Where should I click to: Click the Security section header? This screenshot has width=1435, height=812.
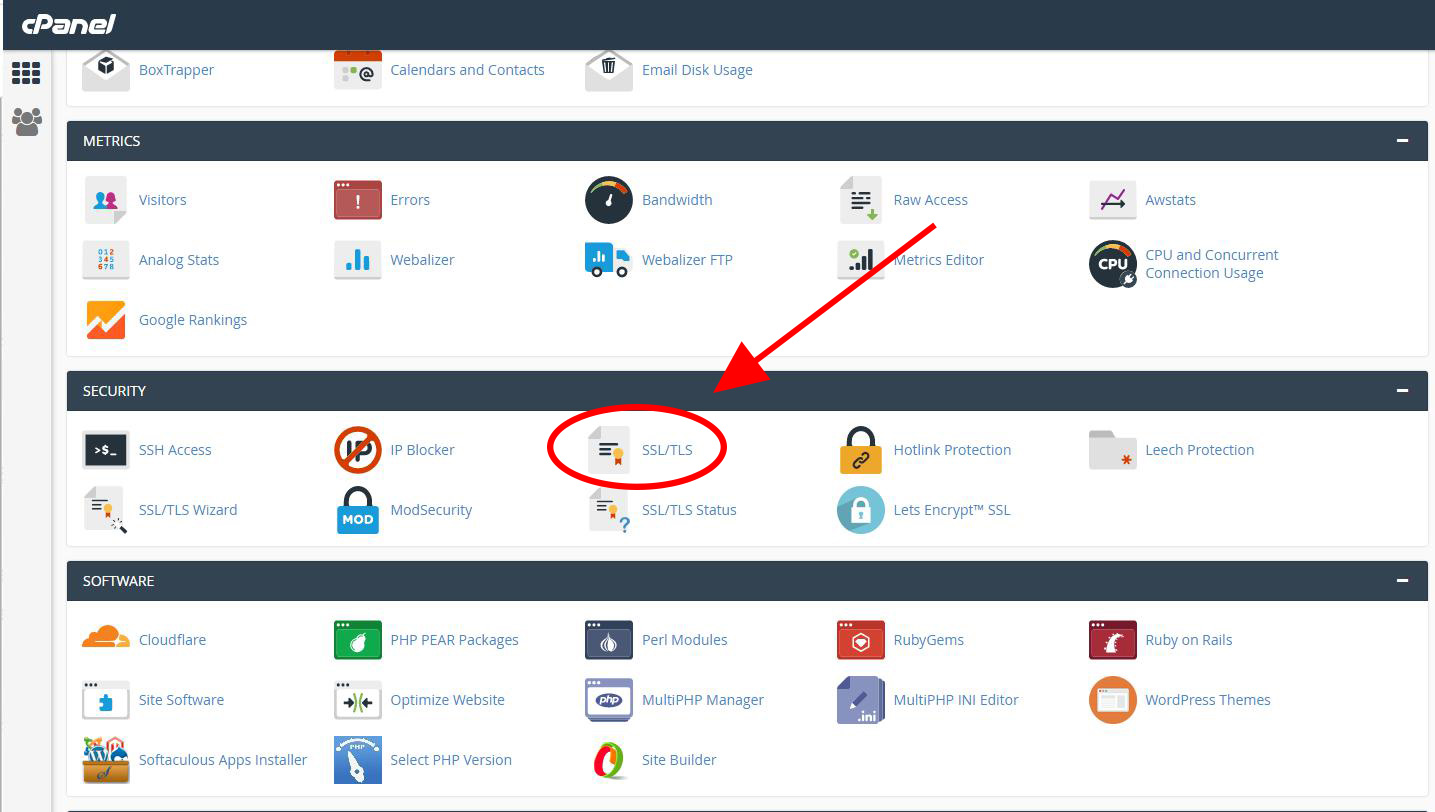(747, 391)
